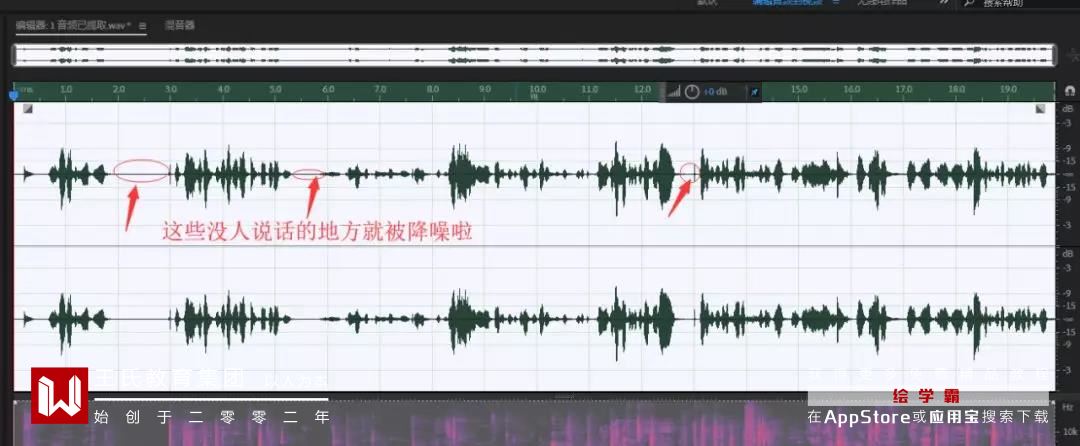Image resolution: width=1080 pixels, height=446 pixels.
Task: Click the Hz label on the spectral scale
Action: point(1067,407)
